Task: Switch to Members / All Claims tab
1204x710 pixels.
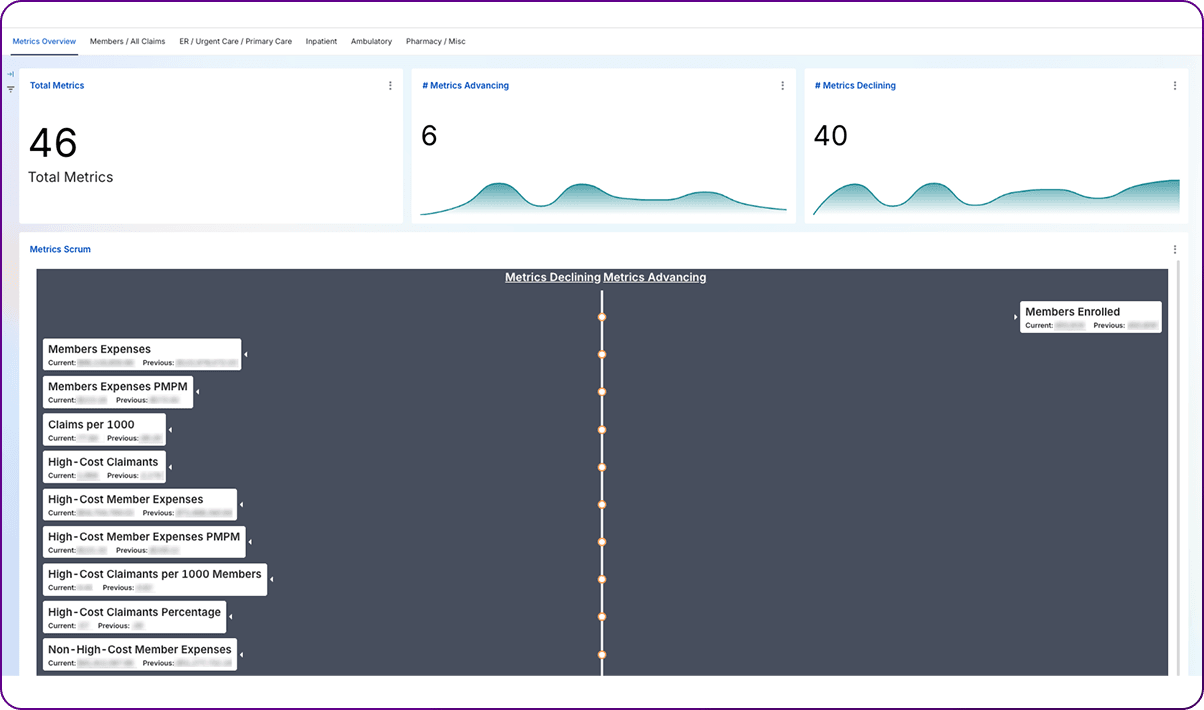Action: pyautogui.click(x=127, y=42)
